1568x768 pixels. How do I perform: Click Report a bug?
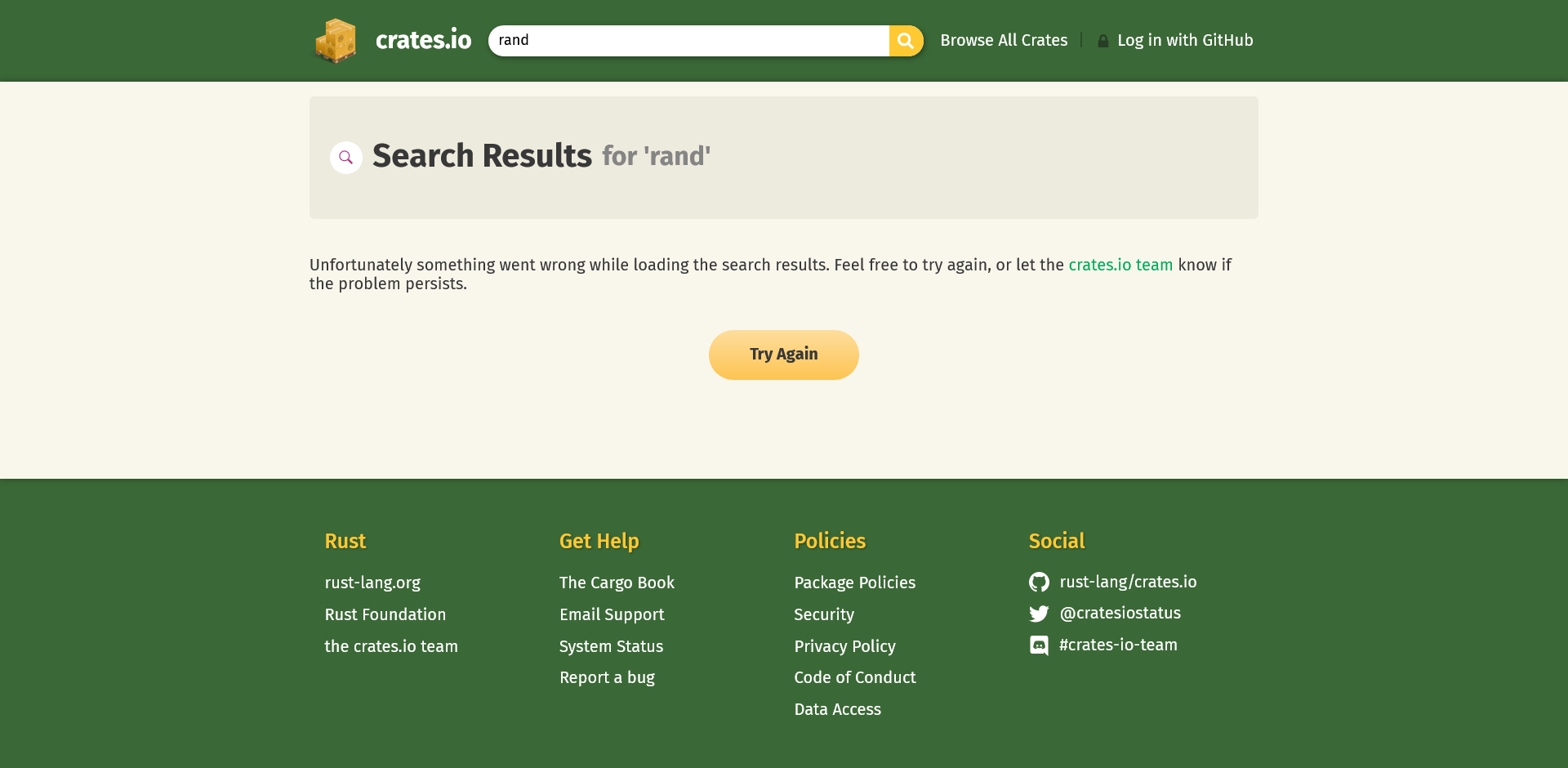[607, 677]
